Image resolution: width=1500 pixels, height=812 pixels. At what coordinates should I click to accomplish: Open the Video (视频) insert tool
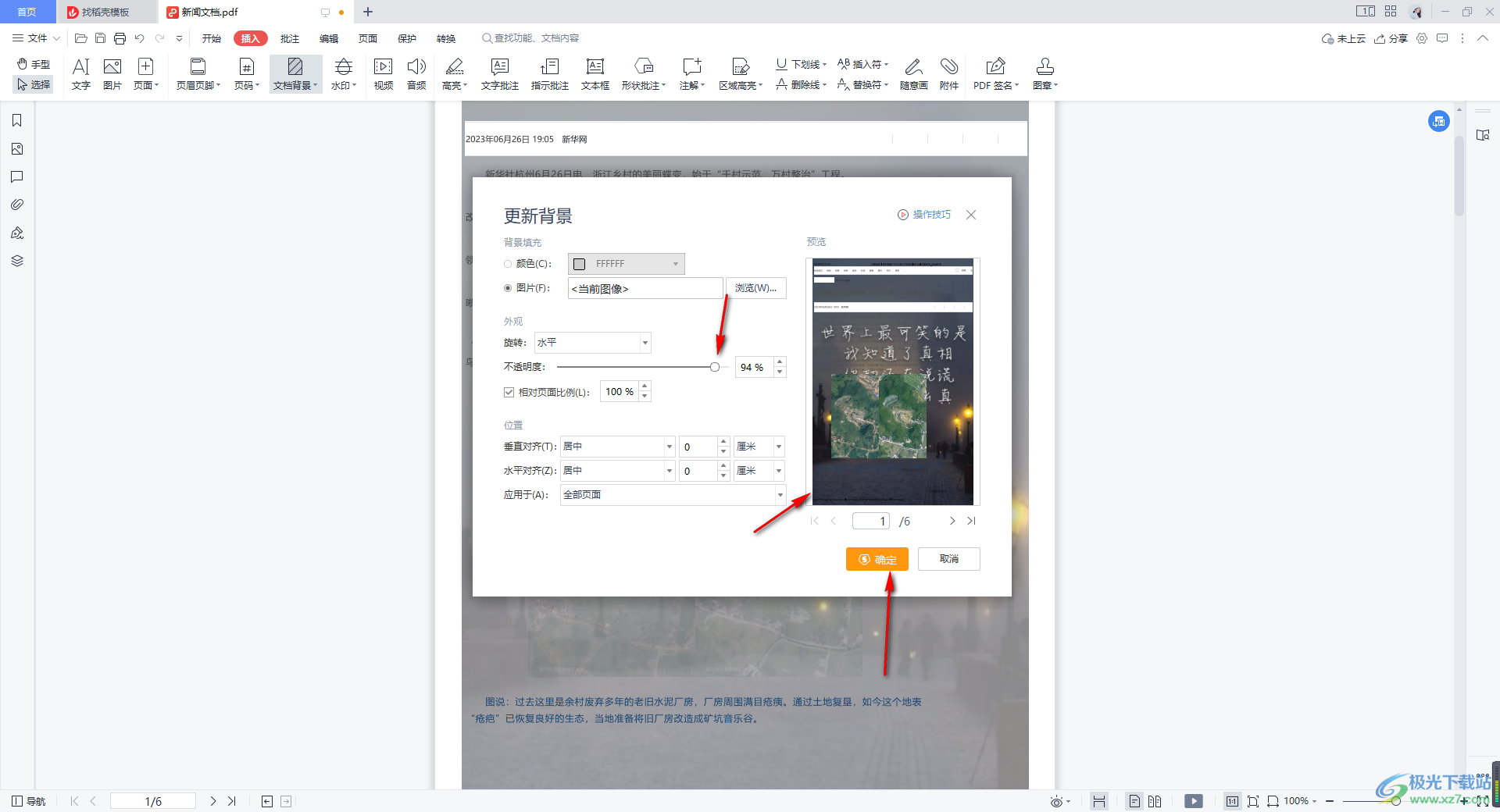pos(384,74)
